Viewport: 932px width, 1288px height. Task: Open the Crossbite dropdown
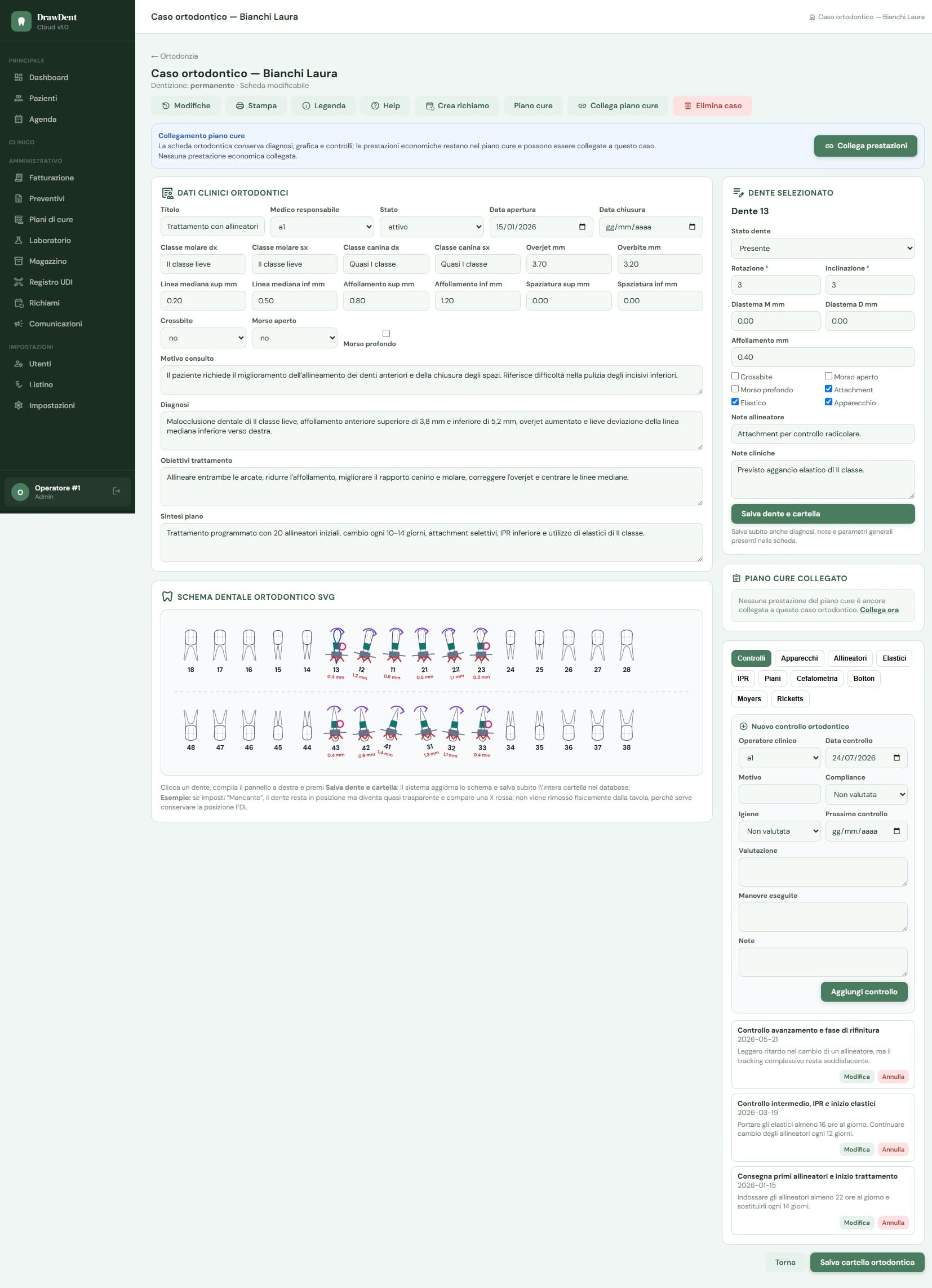[203, 338]
